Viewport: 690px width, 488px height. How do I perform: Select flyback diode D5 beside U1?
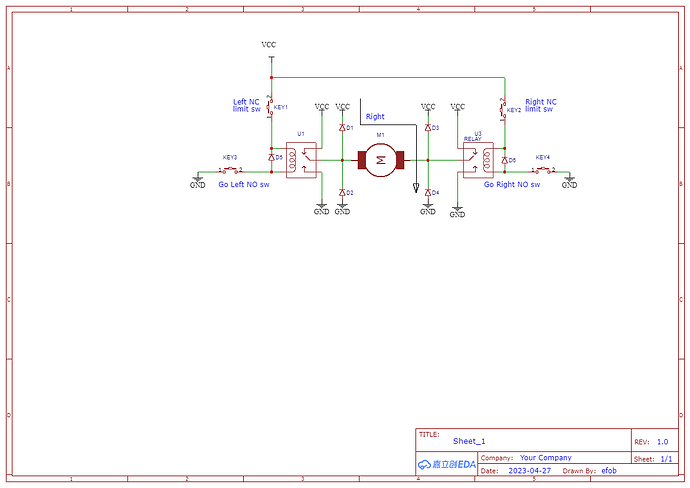click(x=272, y=157)
